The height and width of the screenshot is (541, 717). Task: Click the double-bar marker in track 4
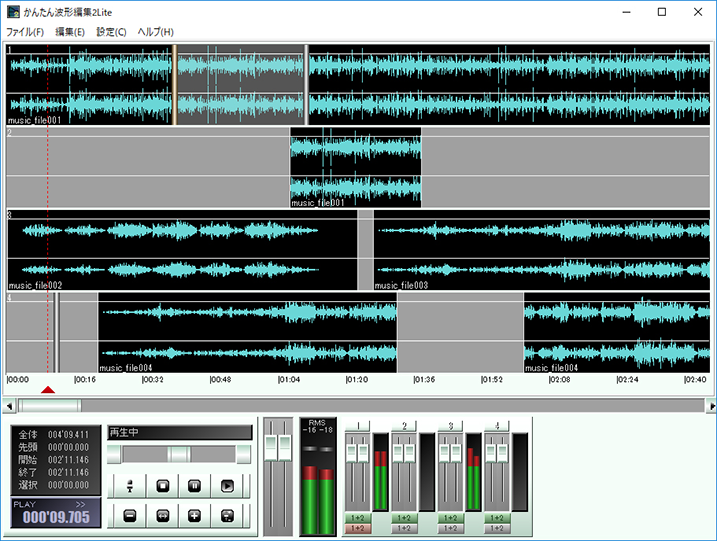point(56,333)
